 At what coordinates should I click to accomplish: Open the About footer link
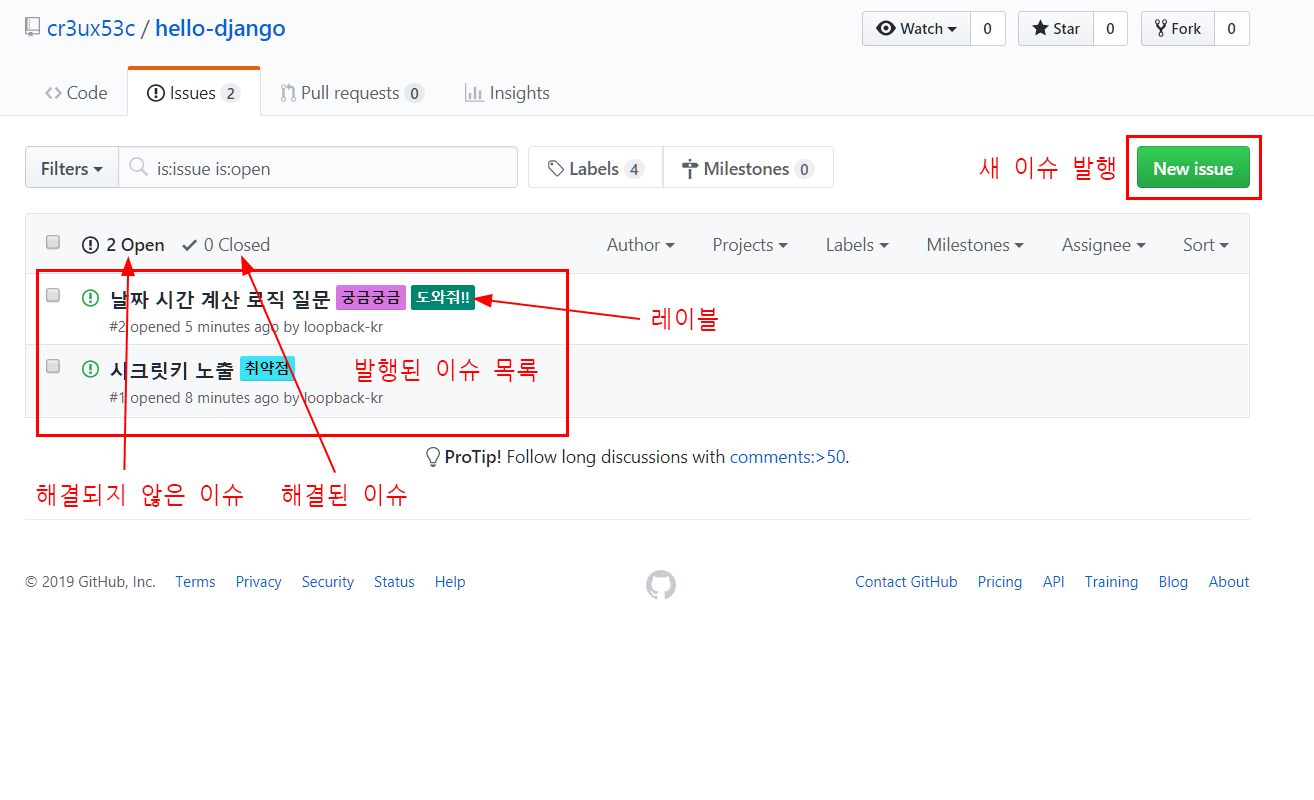click(1229, 582)
